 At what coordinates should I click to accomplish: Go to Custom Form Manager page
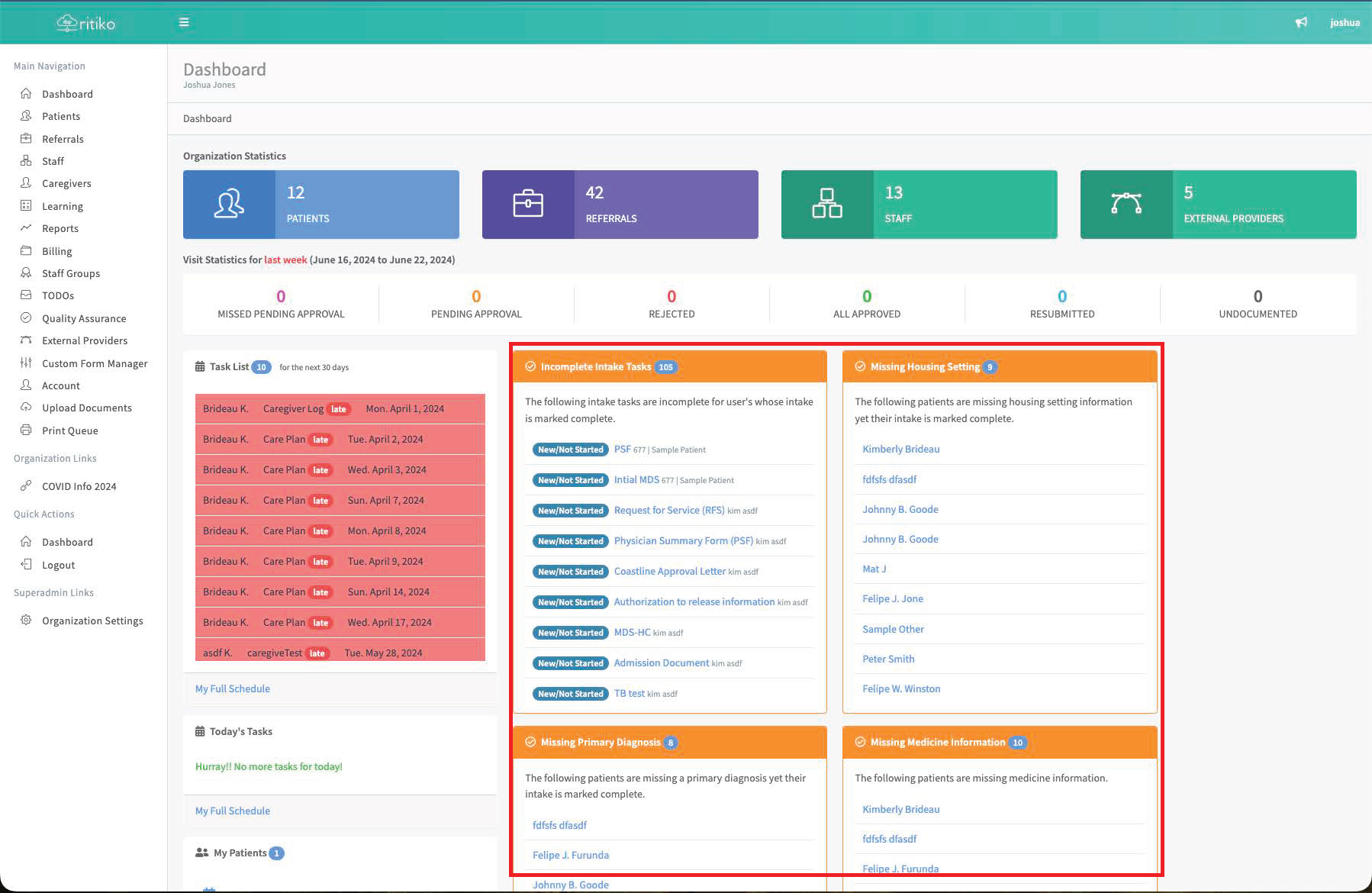pyautogui.click(x=95, y=363)
